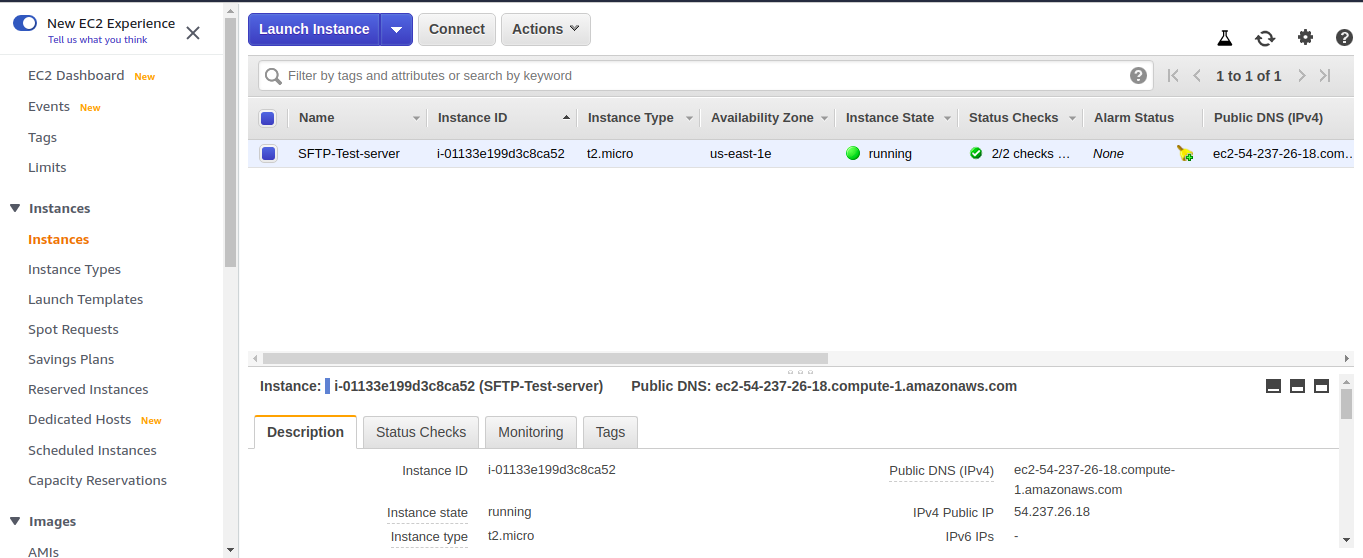Toggle checkbox for SFTP-Test-server row
Viewport: 1363px width, 558px height.
coord(268,154)
